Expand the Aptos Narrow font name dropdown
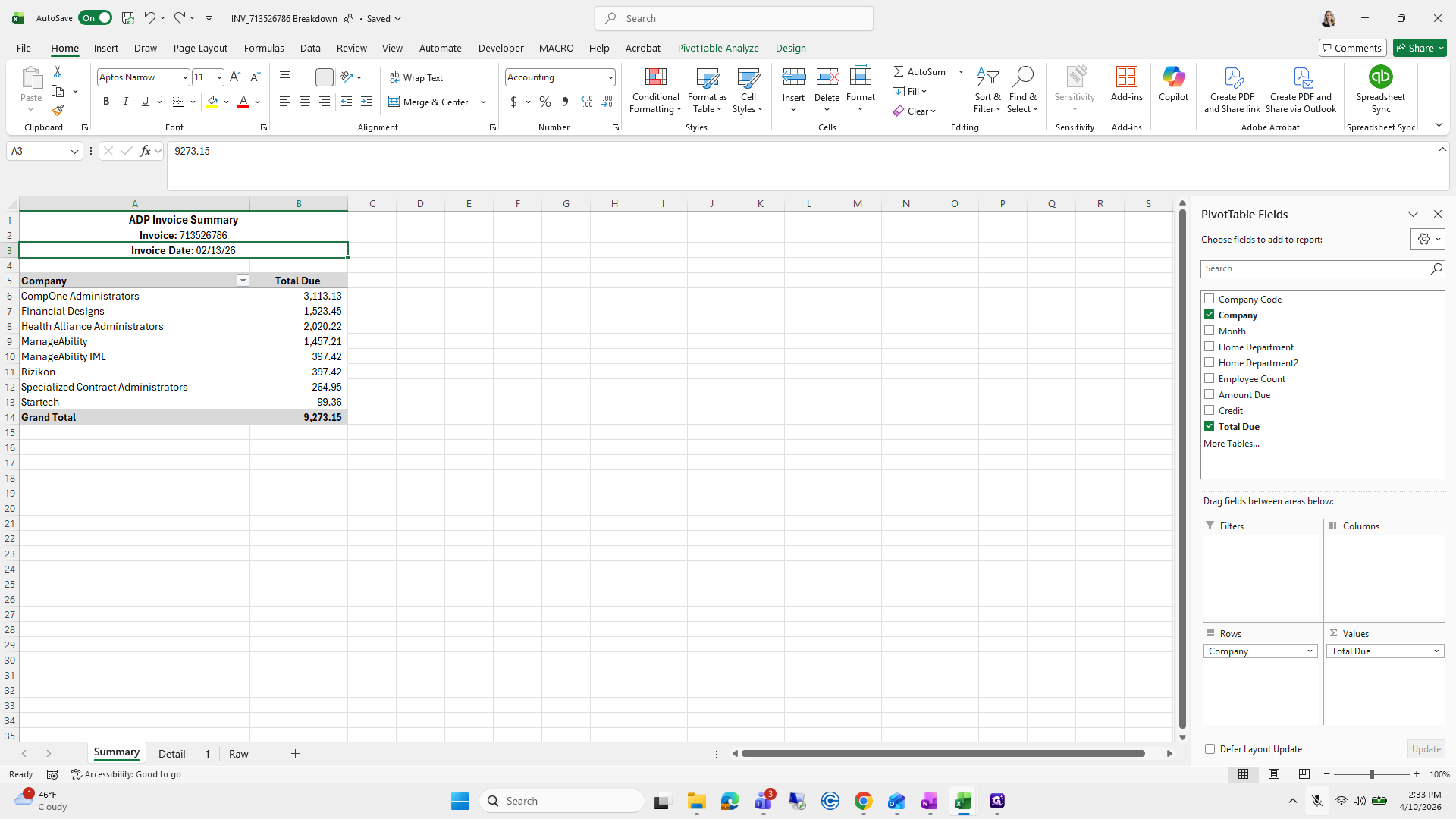Screen dimensions: 1456x819 185,77
